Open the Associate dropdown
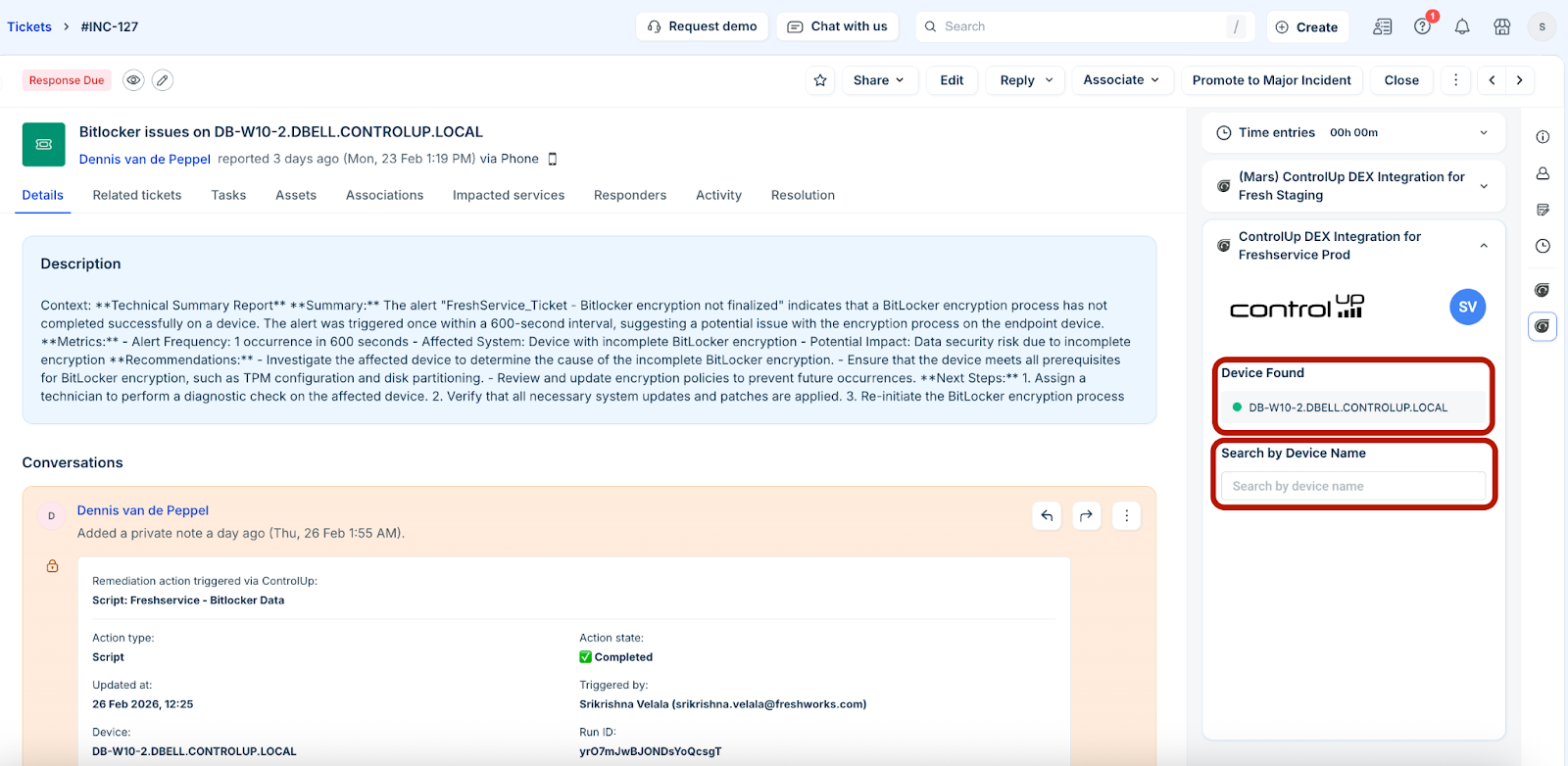 point(1121,80)
